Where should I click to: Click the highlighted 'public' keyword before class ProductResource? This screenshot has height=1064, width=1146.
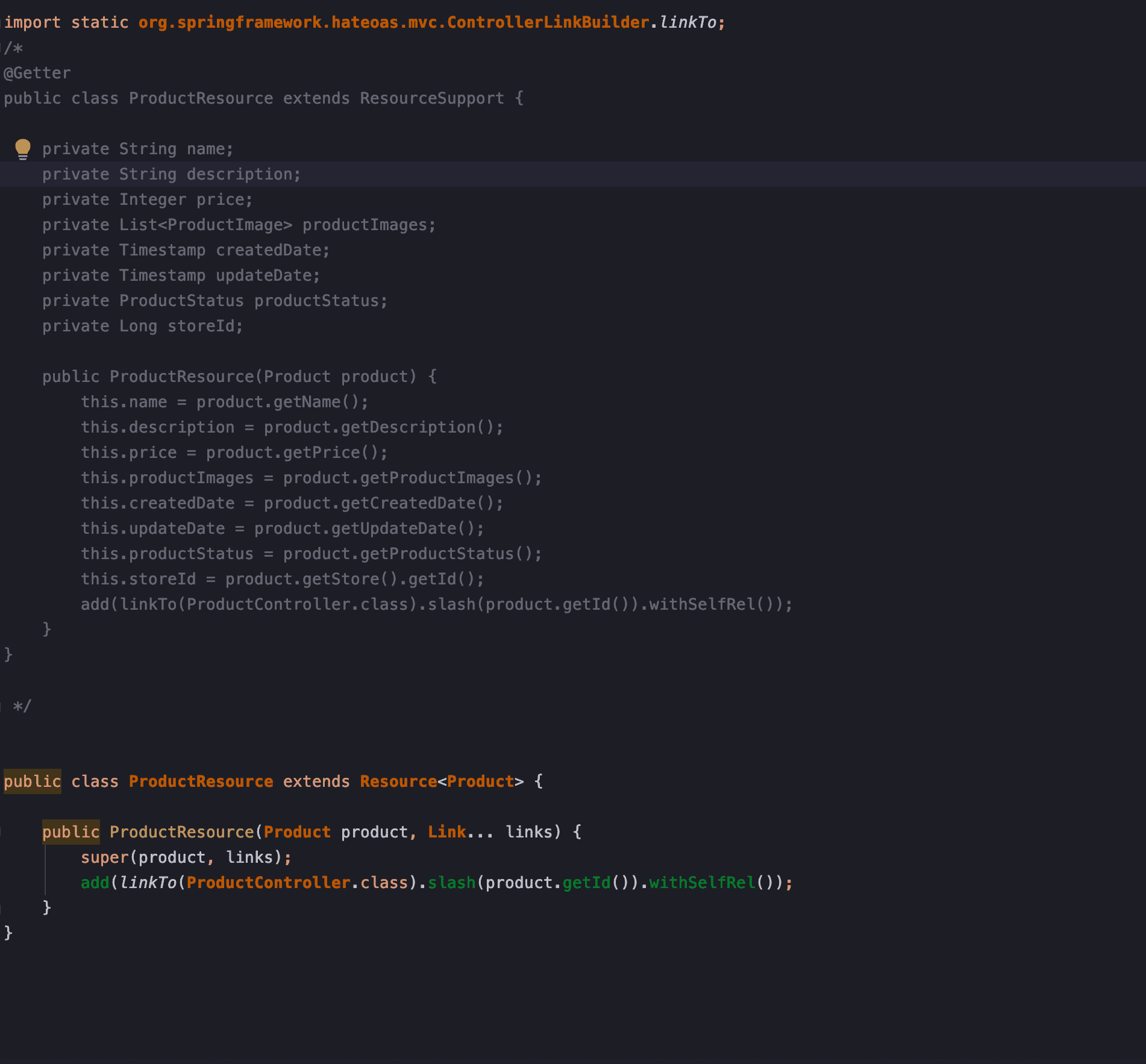pos(33,781)
